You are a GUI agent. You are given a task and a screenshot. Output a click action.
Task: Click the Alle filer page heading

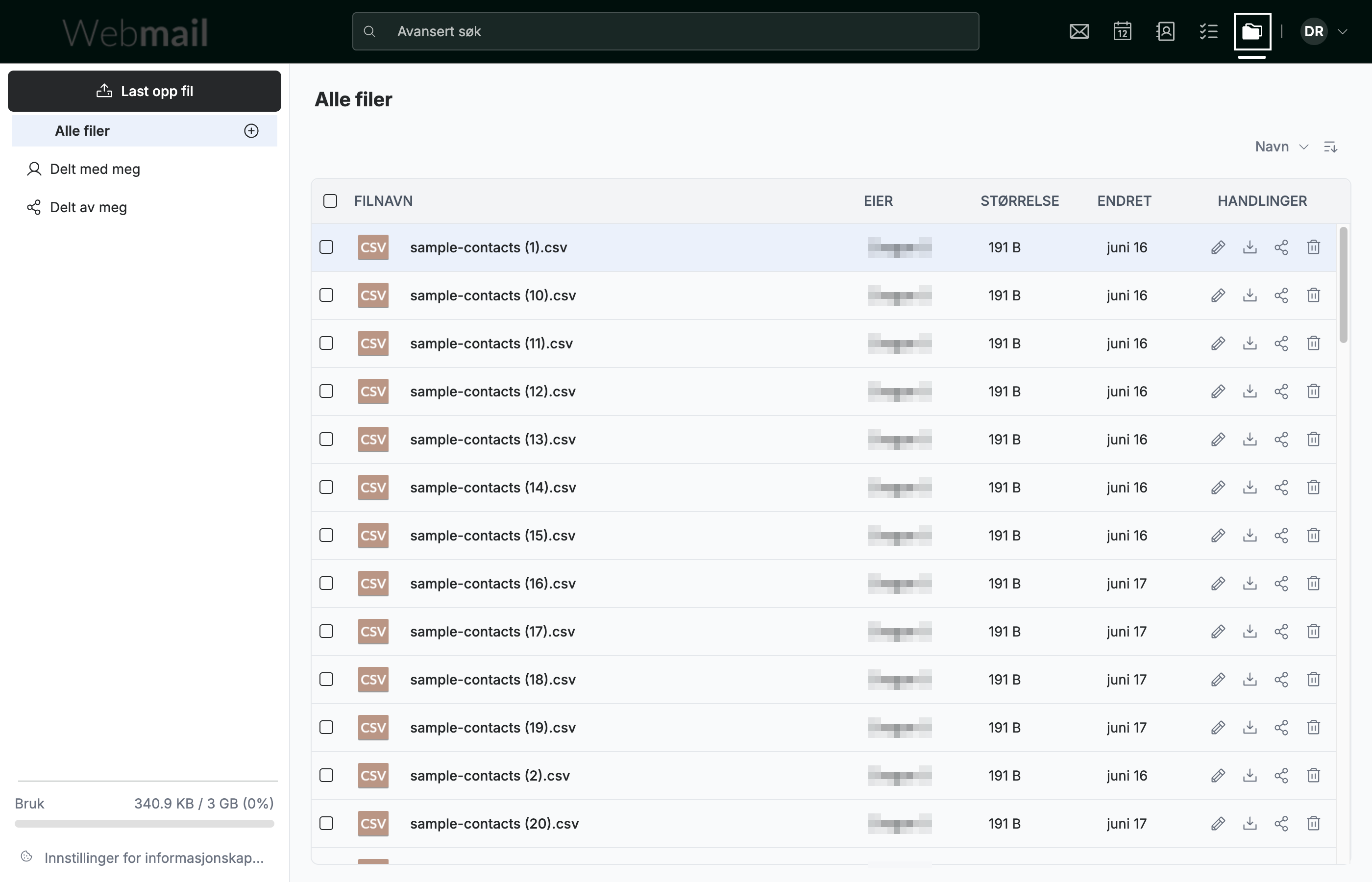point(353,99)
